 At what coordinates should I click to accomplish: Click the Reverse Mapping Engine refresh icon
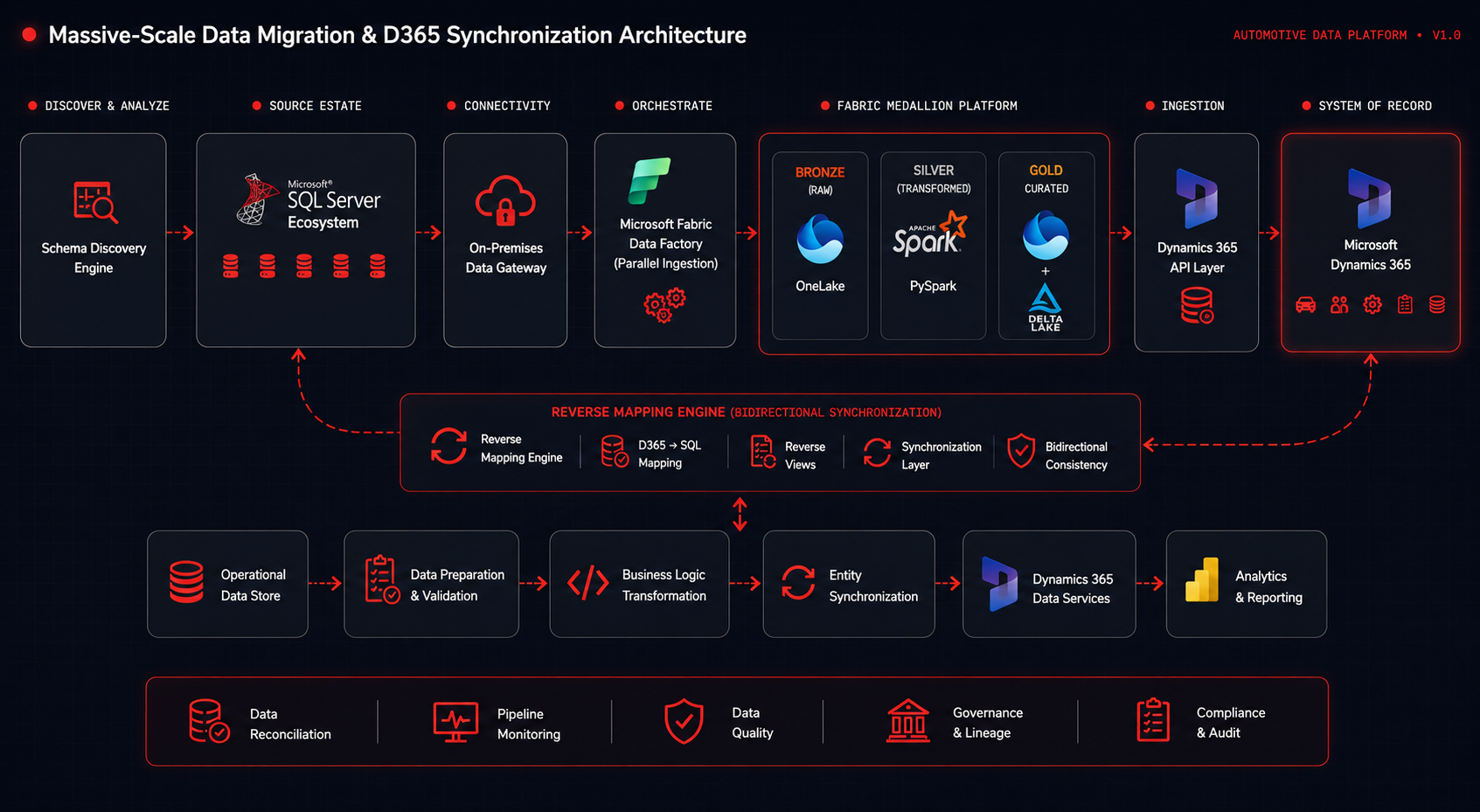[448, 446]
